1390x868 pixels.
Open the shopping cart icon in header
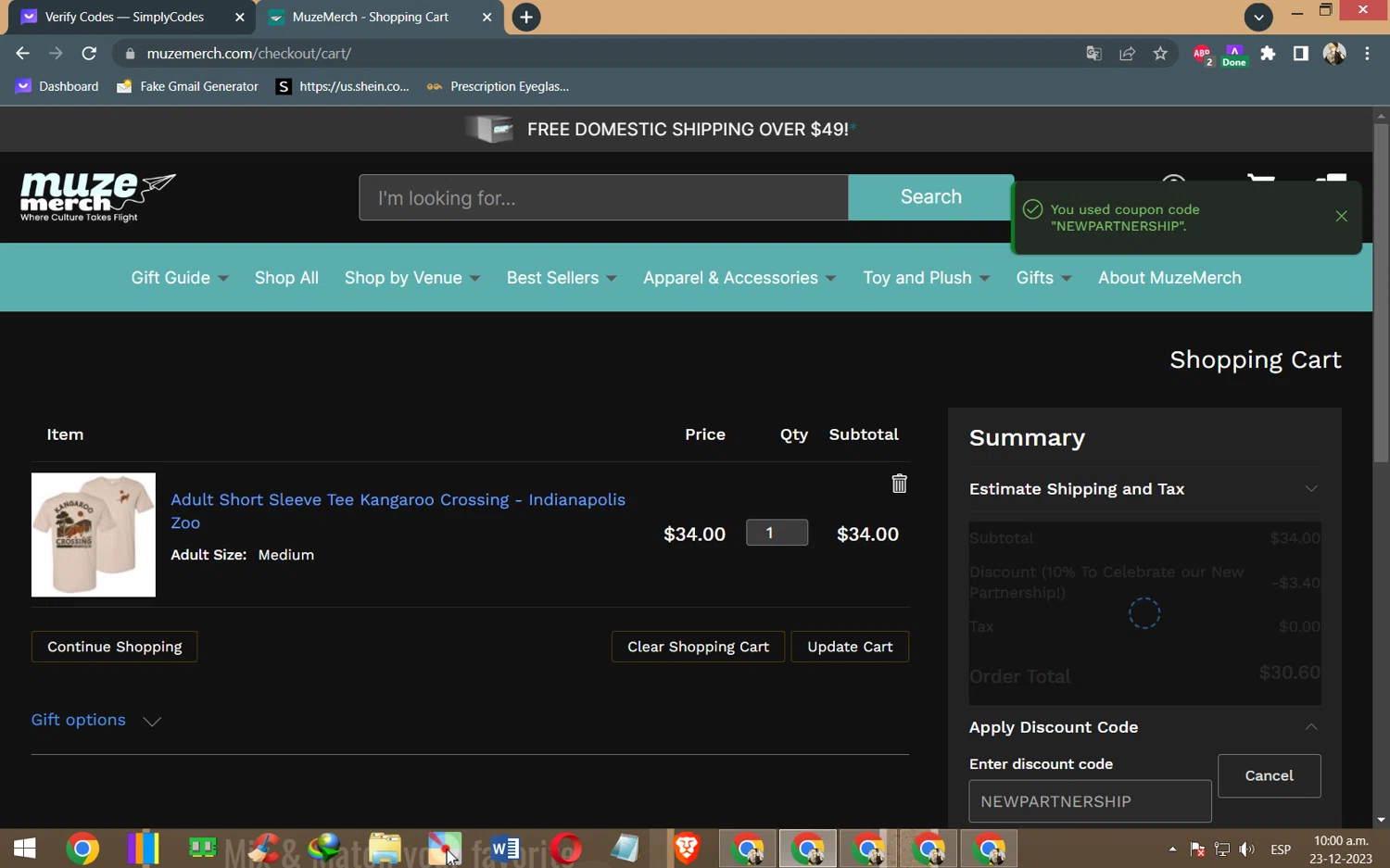[x=1260, y=179]
